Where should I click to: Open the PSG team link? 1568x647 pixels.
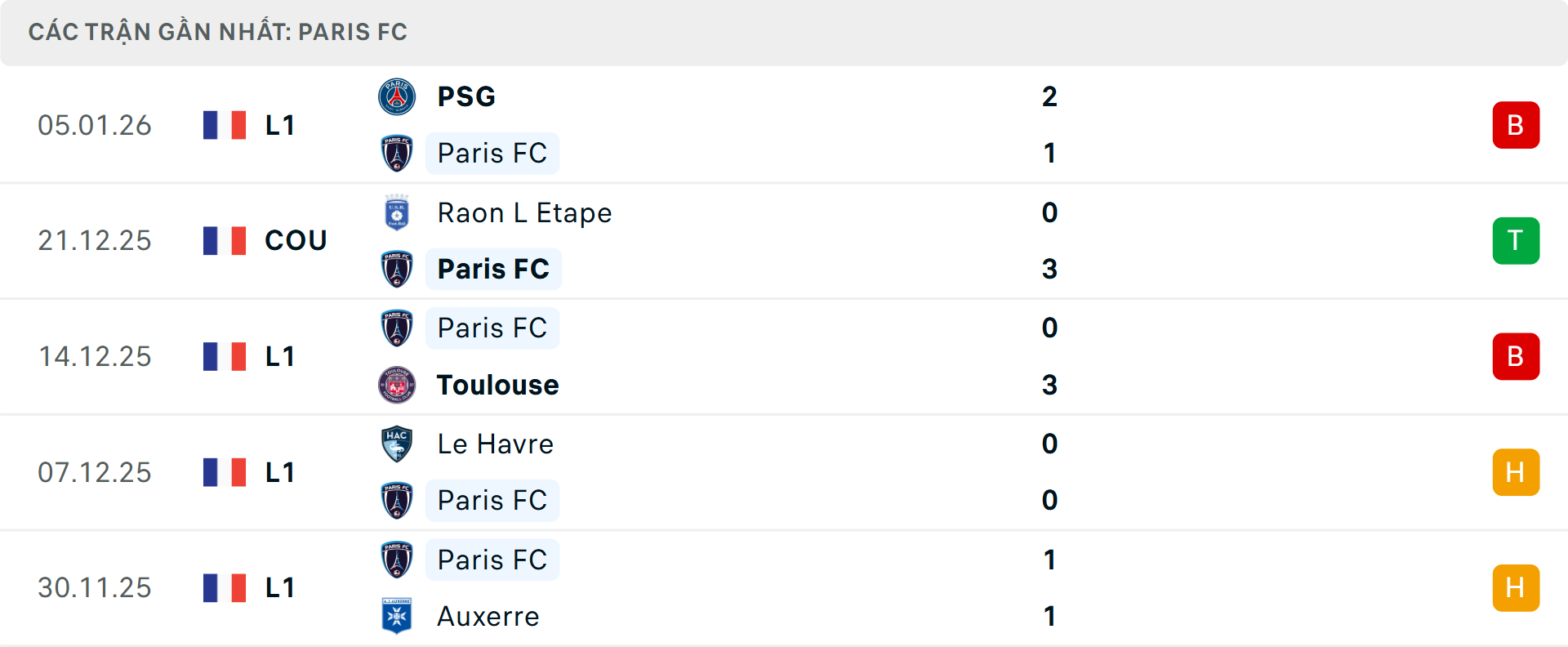tap(466, 96)
